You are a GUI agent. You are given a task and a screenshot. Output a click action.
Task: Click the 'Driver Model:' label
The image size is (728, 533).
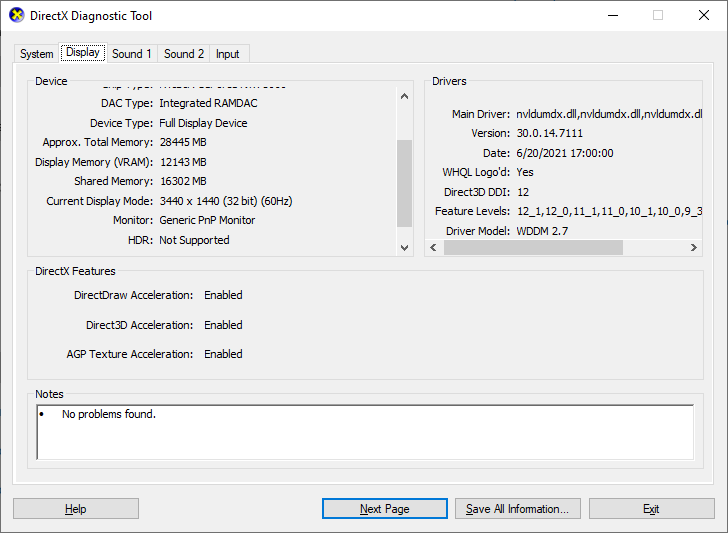(478, 231)
